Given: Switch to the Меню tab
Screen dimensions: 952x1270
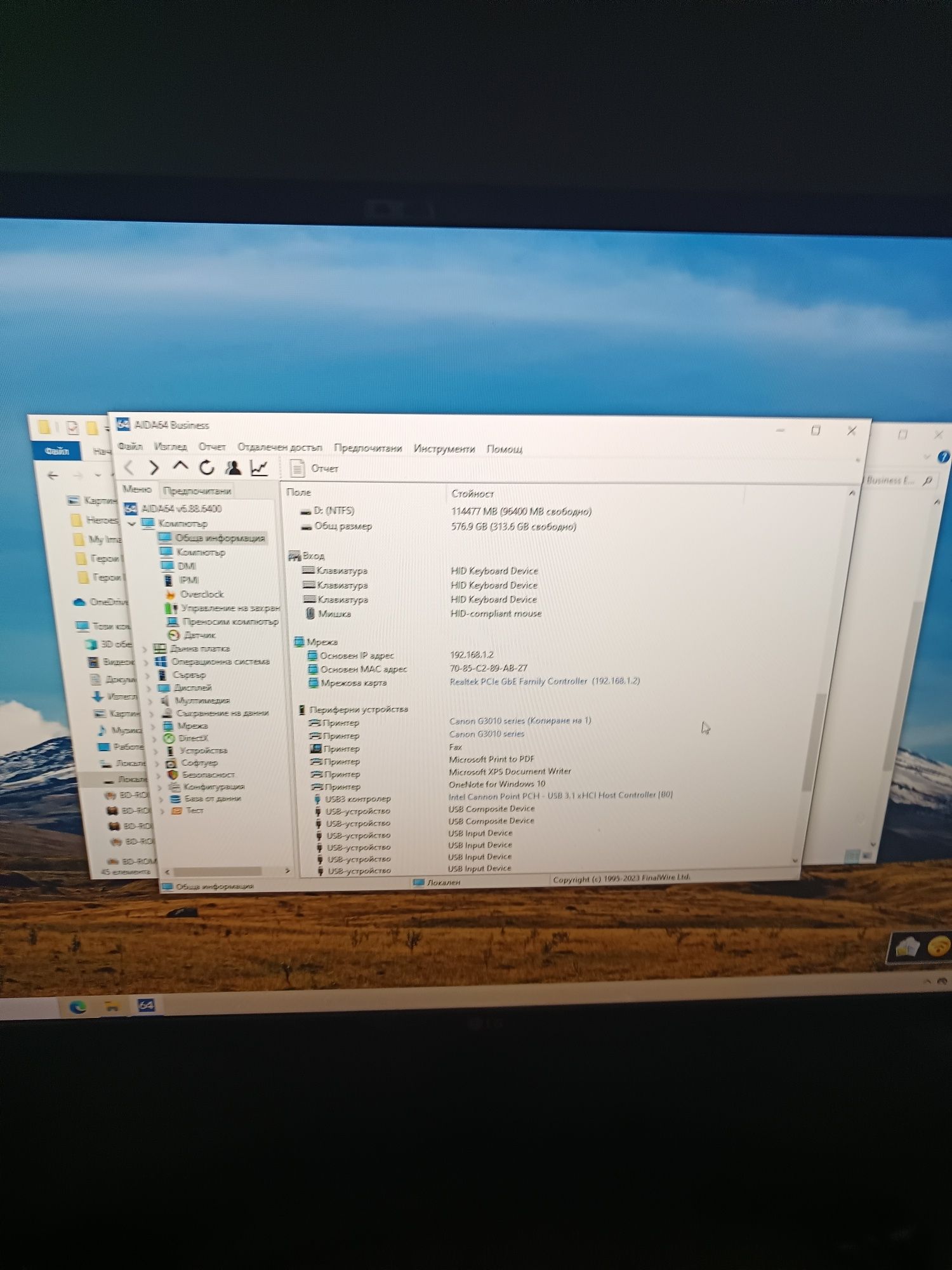Looking at the screenshot, I should 137,489.
